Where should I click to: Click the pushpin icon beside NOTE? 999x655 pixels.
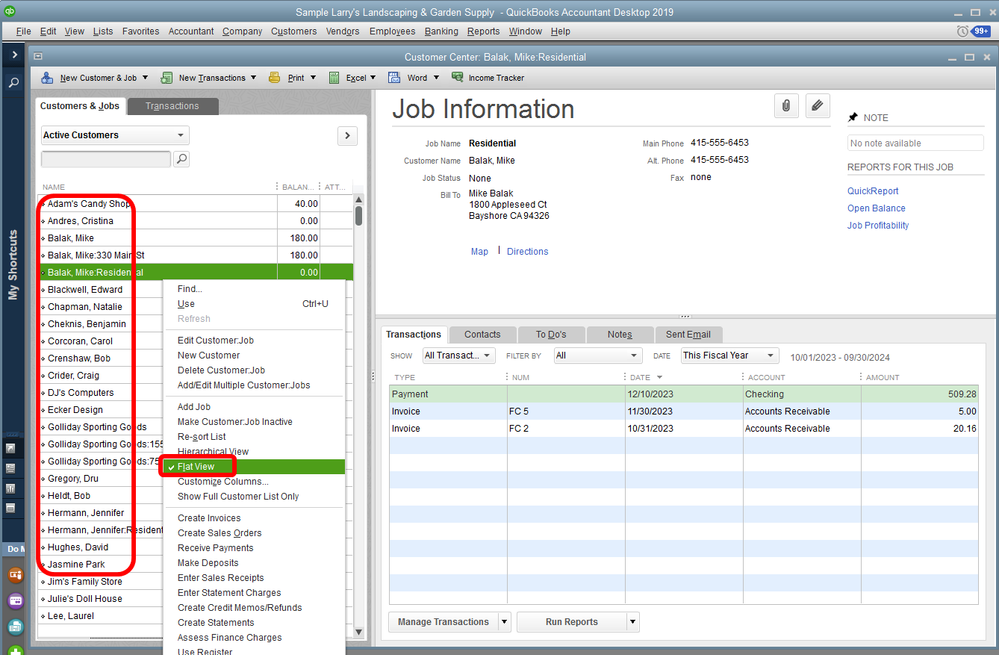pos(853,117)
